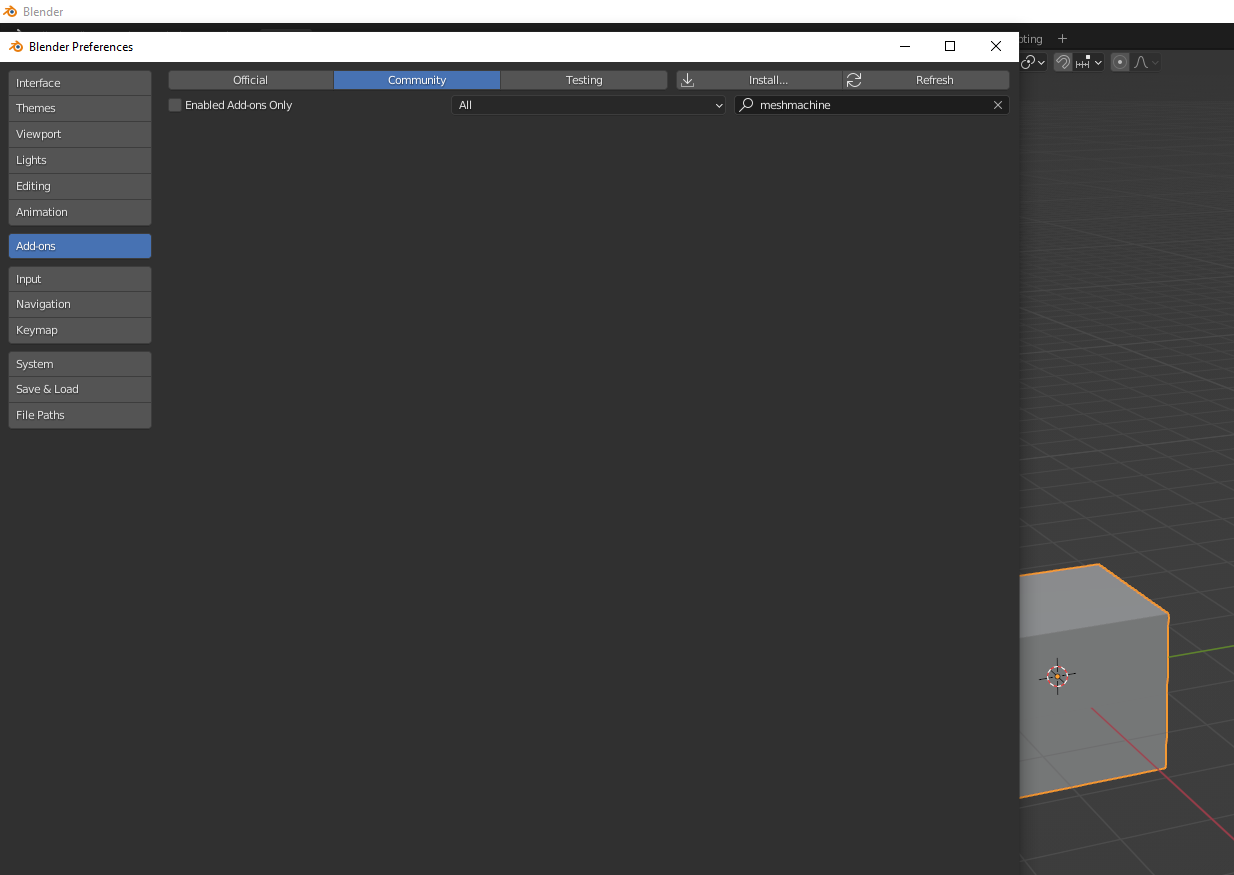Toggle snapping magnet icon in viewport header

click(1063, 62)
